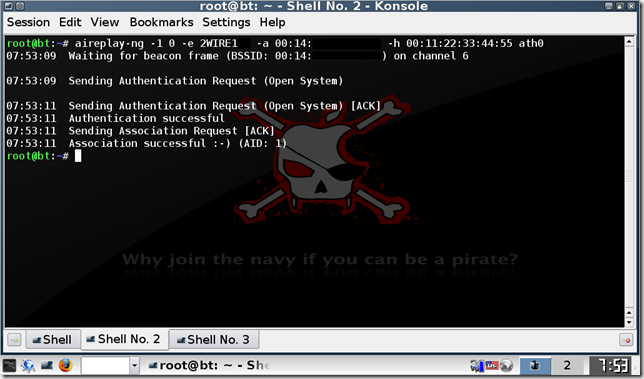The image size is (644, 379).
Task: Click the Konsole window menu icon in title bar
Action: coord(8,6)
